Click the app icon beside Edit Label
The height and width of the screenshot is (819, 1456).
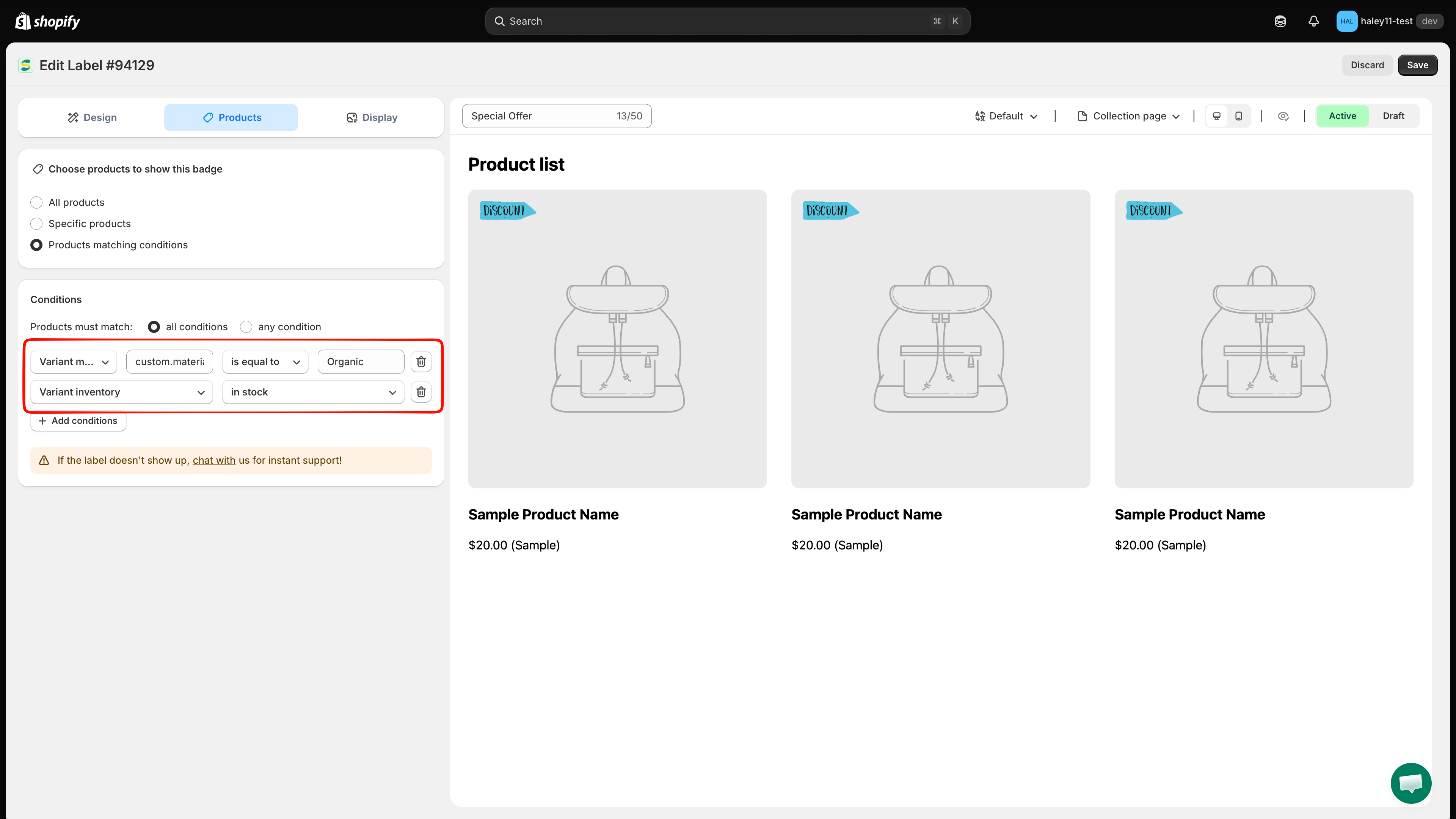point(25,66)
